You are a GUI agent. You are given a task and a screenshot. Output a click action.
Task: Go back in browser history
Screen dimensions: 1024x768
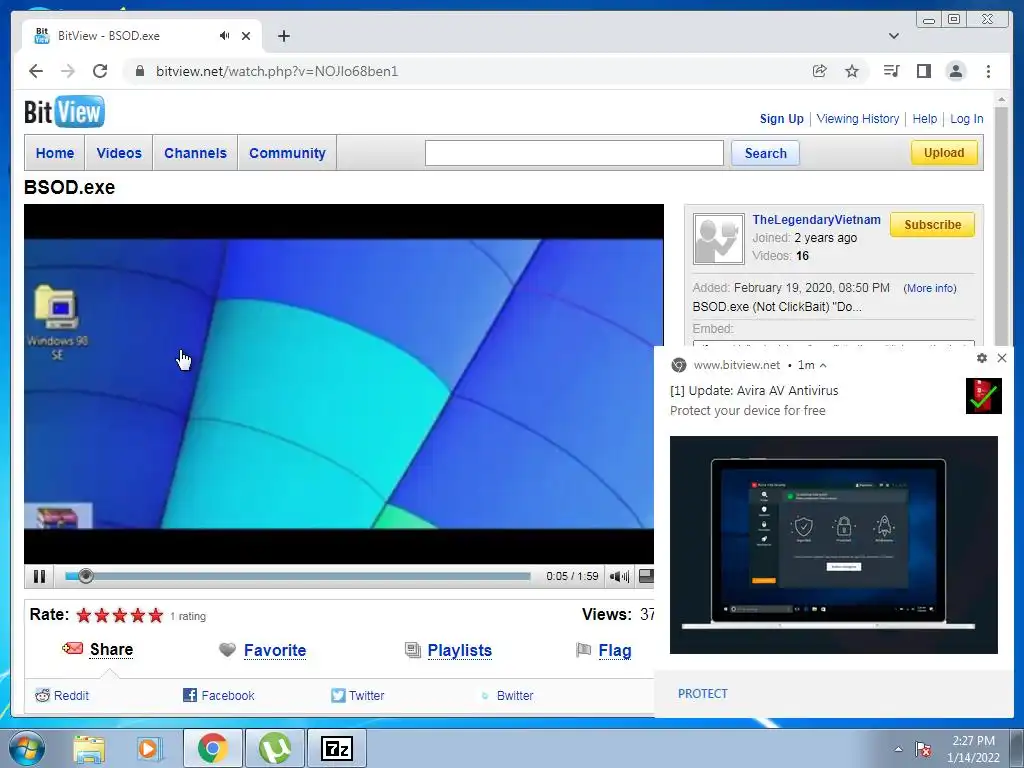[x=36, y=71]
